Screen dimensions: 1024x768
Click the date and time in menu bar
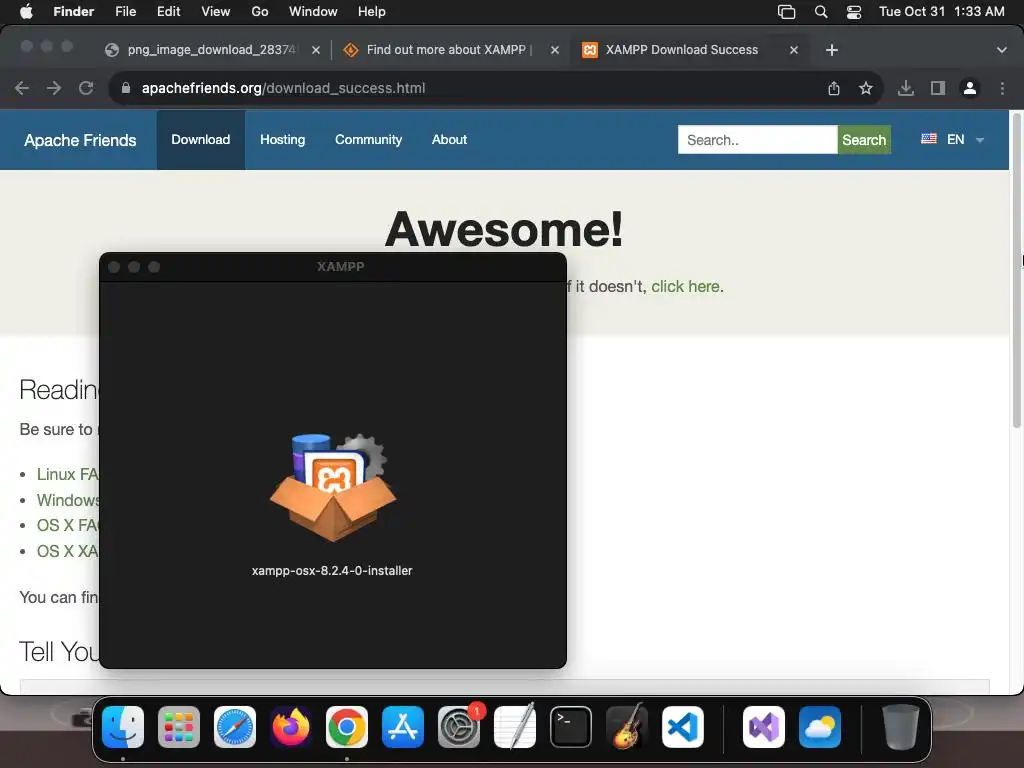point(941,12)
